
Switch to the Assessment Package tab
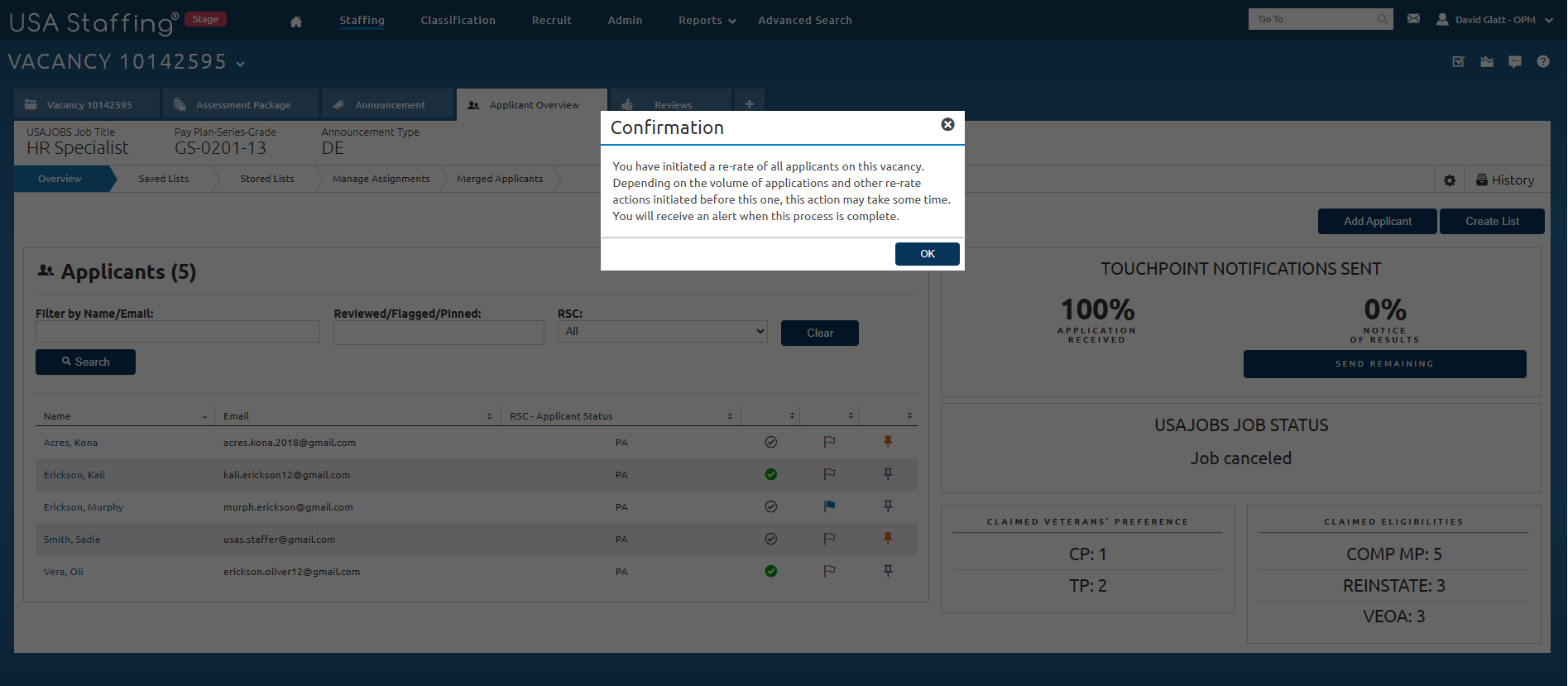pyautogui.click(x=241, y=104)
